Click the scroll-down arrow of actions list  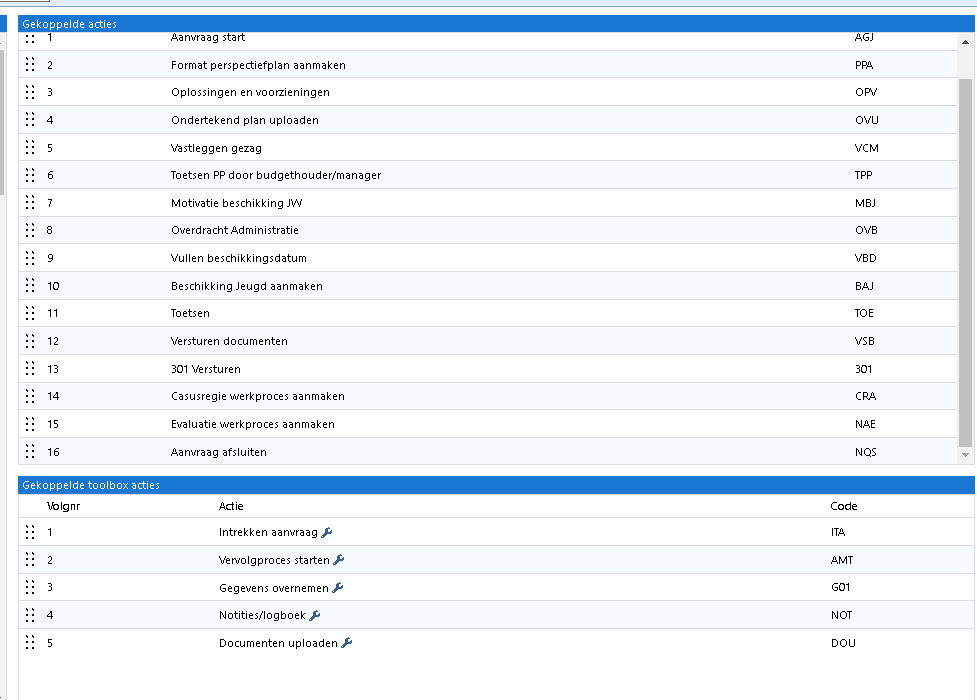coord(965,455)
